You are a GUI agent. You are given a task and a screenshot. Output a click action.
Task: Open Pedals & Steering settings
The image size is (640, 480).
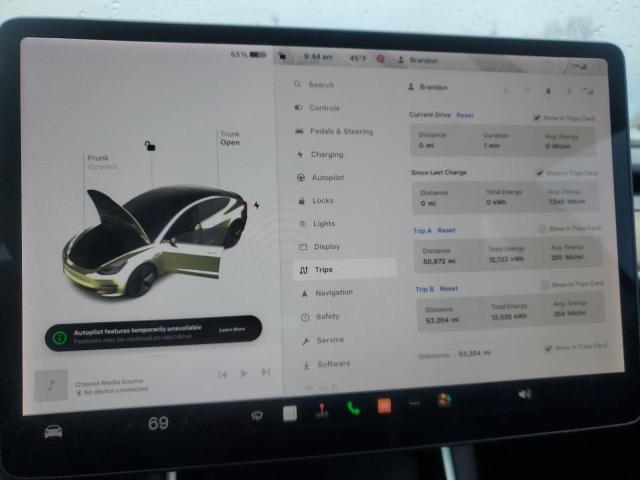(334, 131)
